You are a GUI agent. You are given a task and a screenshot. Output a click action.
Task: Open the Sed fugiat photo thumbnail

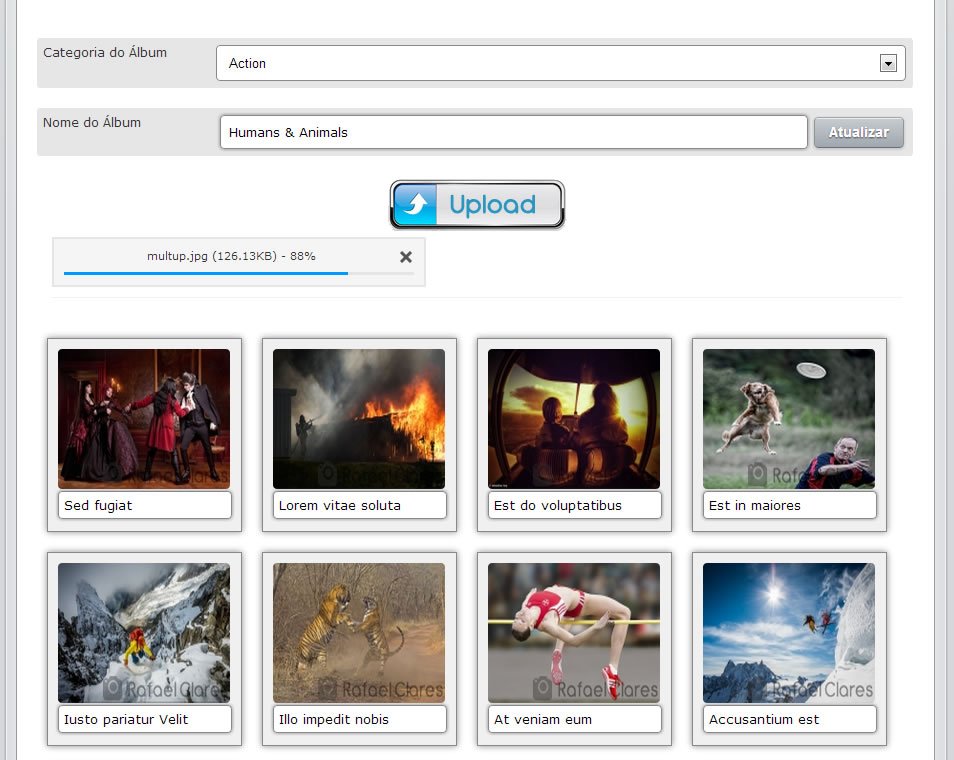coord(144,419)
